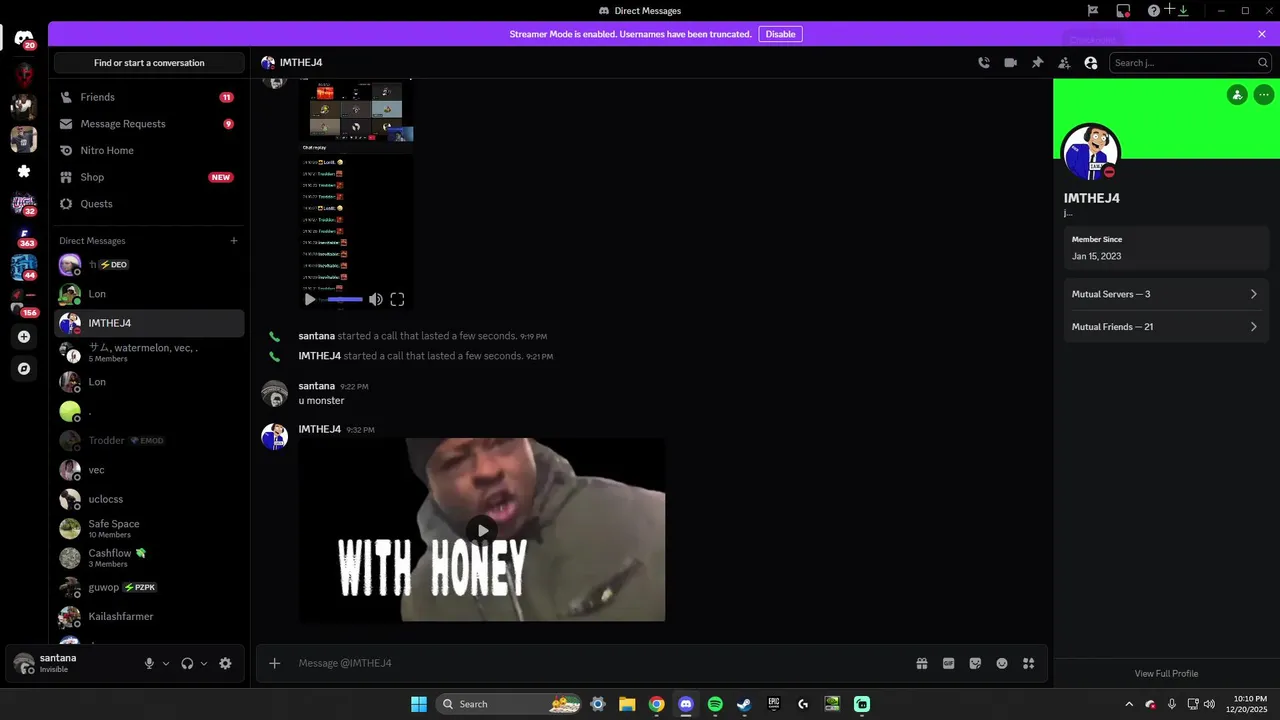The image size is (1280, 720).
Task: Open the Discord help question icon
Action: pos(1154,10)
